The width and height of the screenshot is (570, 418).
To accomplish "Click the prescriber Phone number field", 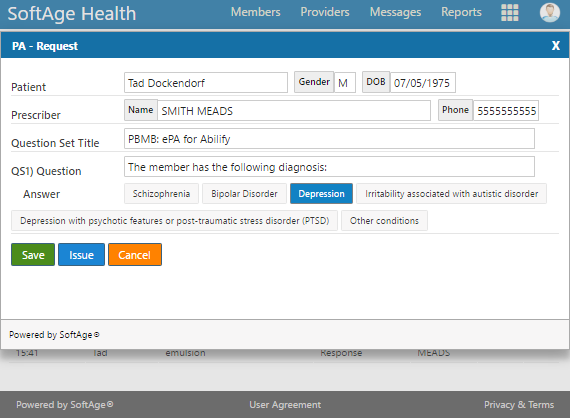I will [x=506, y=111].
